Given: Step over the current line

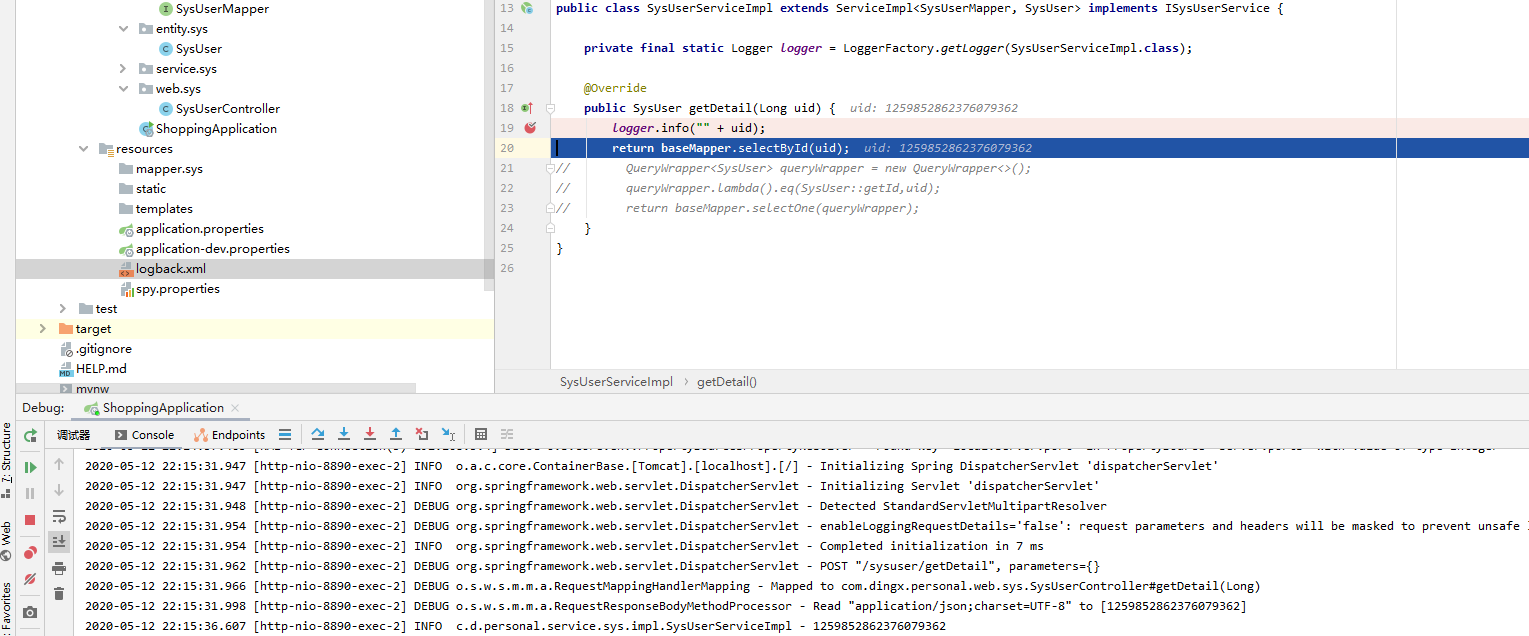Looking at the screenshot, I should click(318, 434).
